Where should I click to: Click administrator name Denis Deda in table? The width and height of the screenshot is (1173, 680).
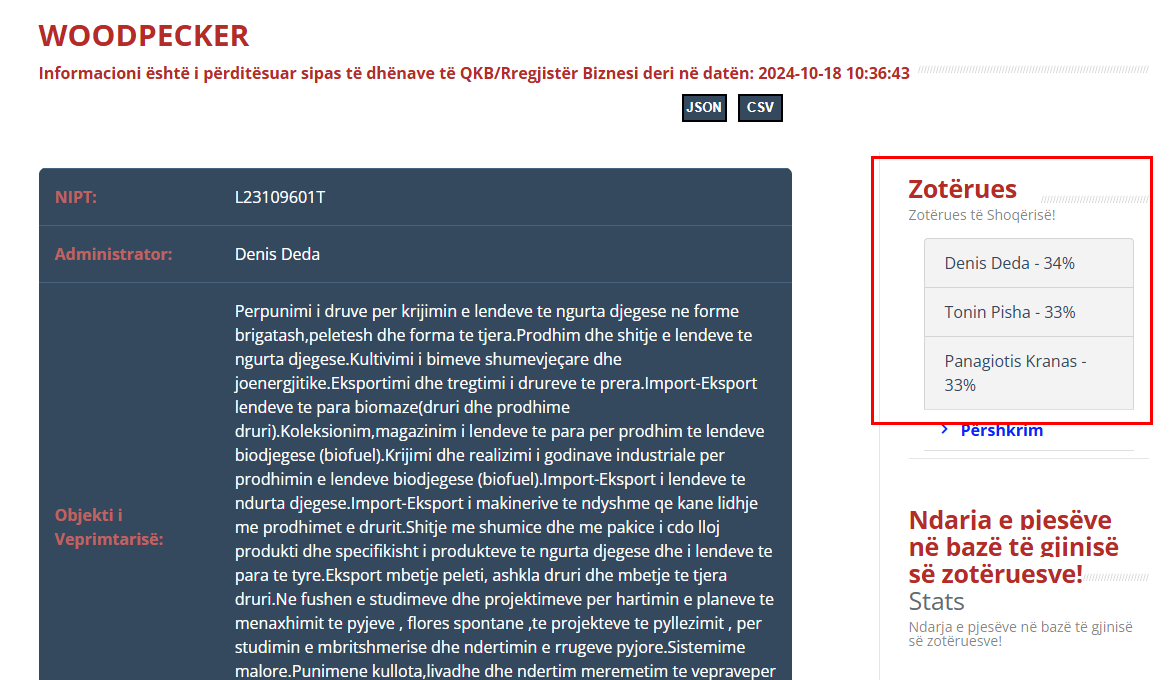pos(277,254)
